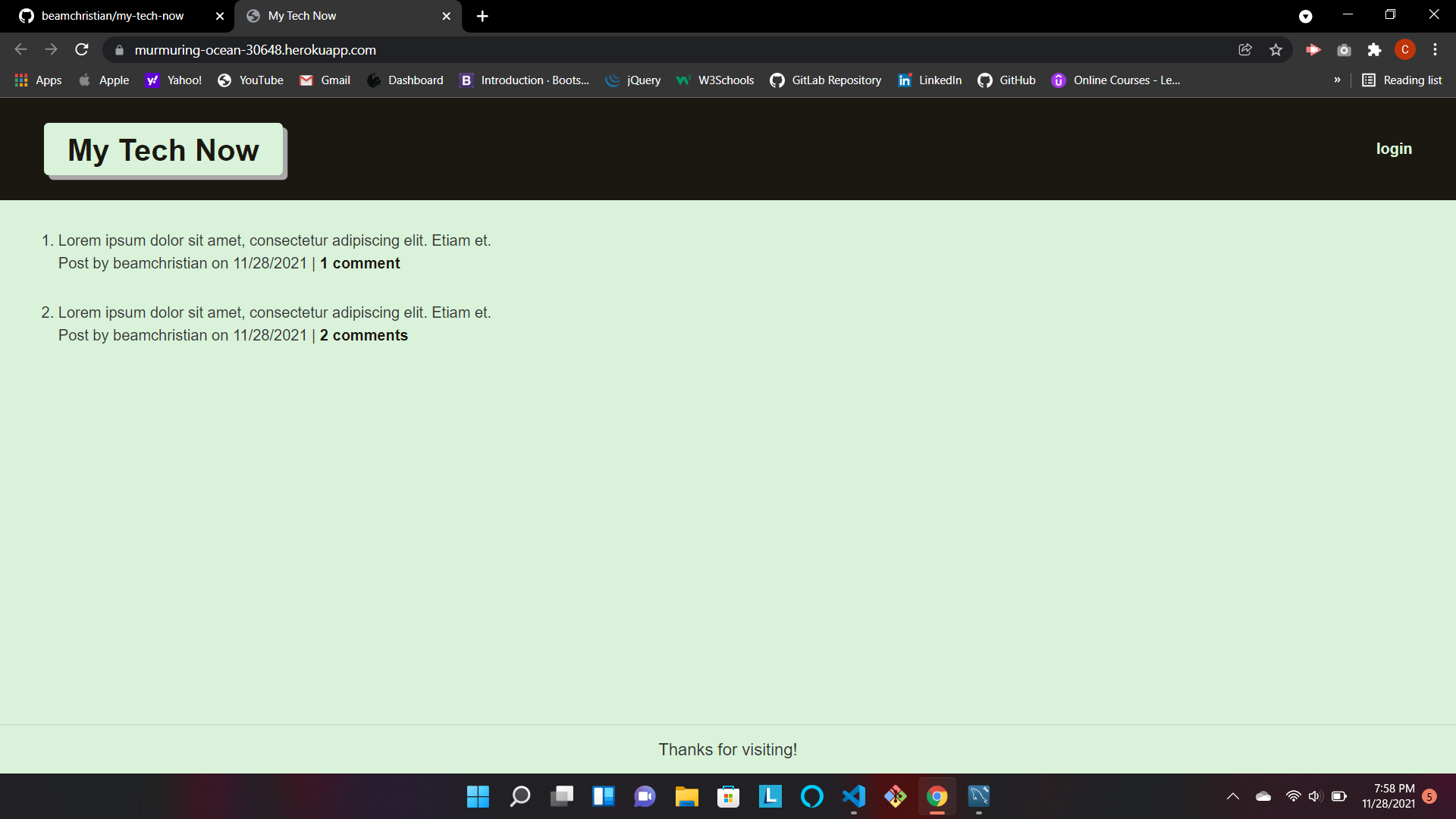
Task: Open Visual Studio Code from taskbar
Action: pyautogui.click(x=854, y=796)
